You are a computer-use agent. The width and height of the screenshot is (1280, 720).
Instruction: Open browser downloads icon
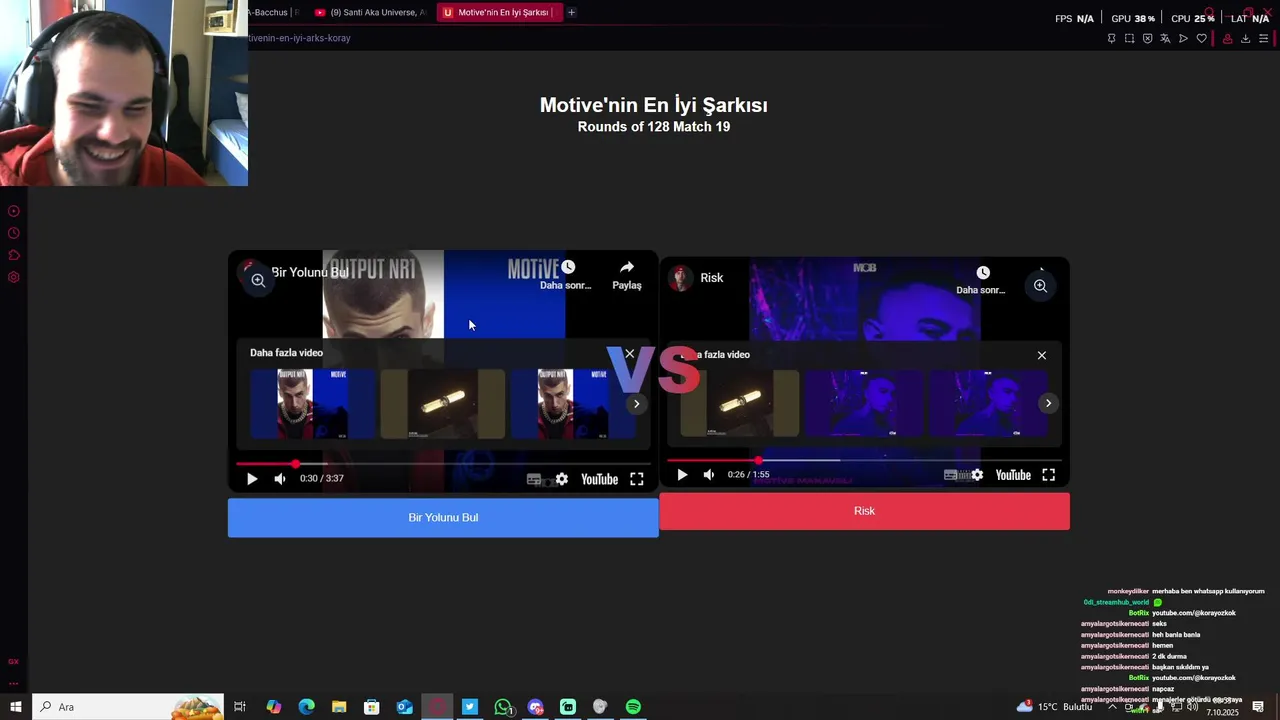pos(1245,38)
